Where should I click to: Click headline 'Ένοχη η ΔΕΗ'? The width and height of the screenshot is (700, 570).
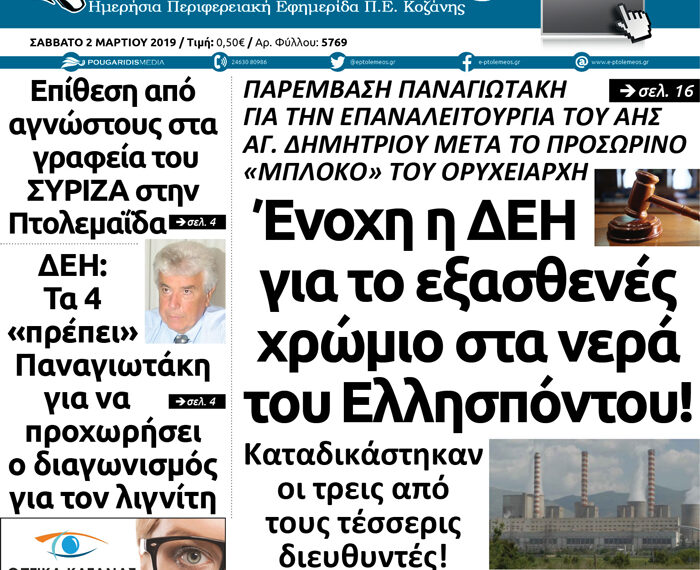click(413, 223)
